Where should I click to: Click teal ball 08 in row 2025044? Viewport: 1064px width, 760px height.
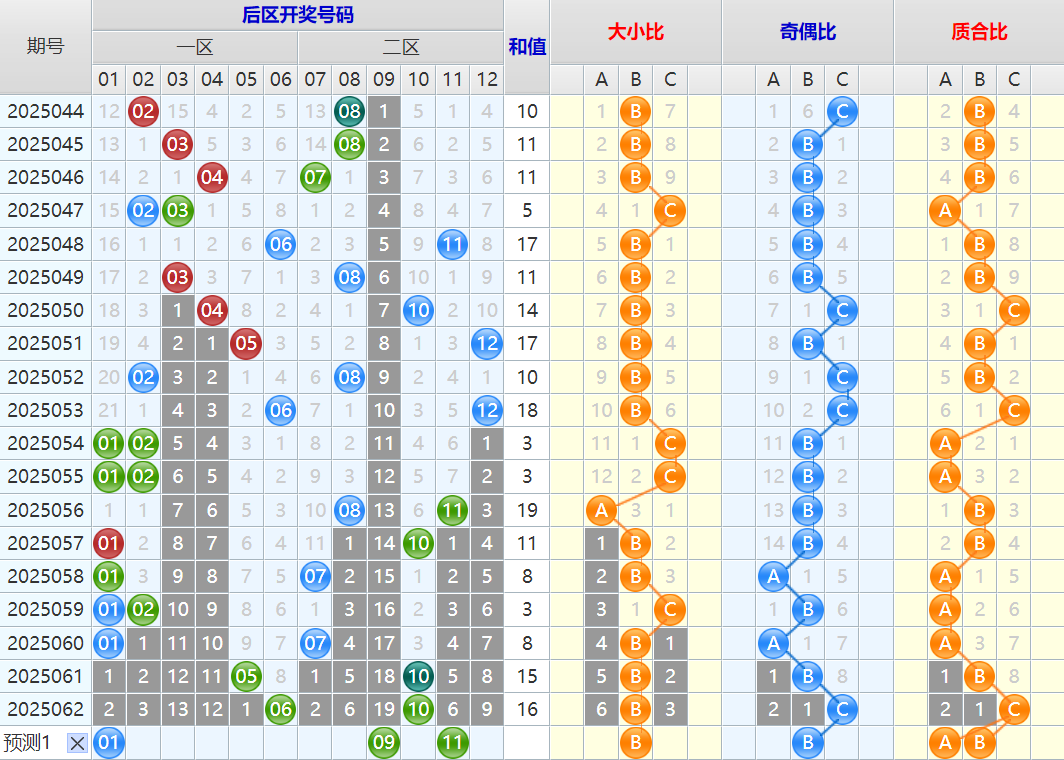pyautogui.click(x=349, y=111)
